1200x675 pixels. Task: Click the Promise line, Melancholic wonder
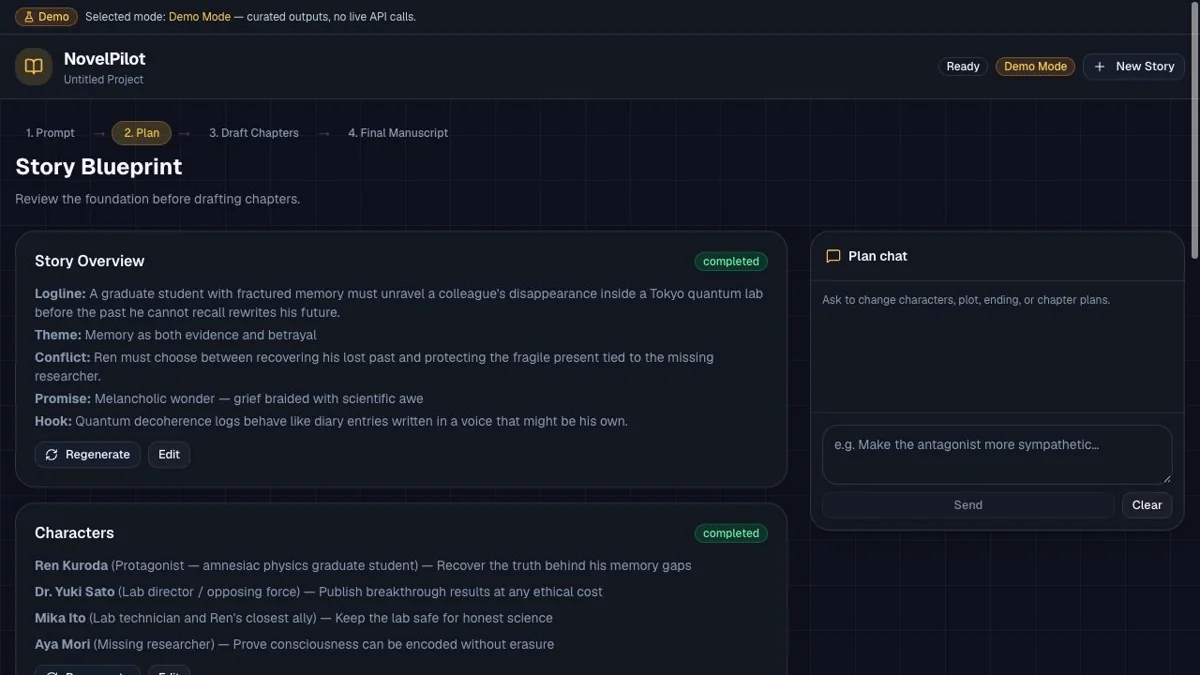(229, 399)
